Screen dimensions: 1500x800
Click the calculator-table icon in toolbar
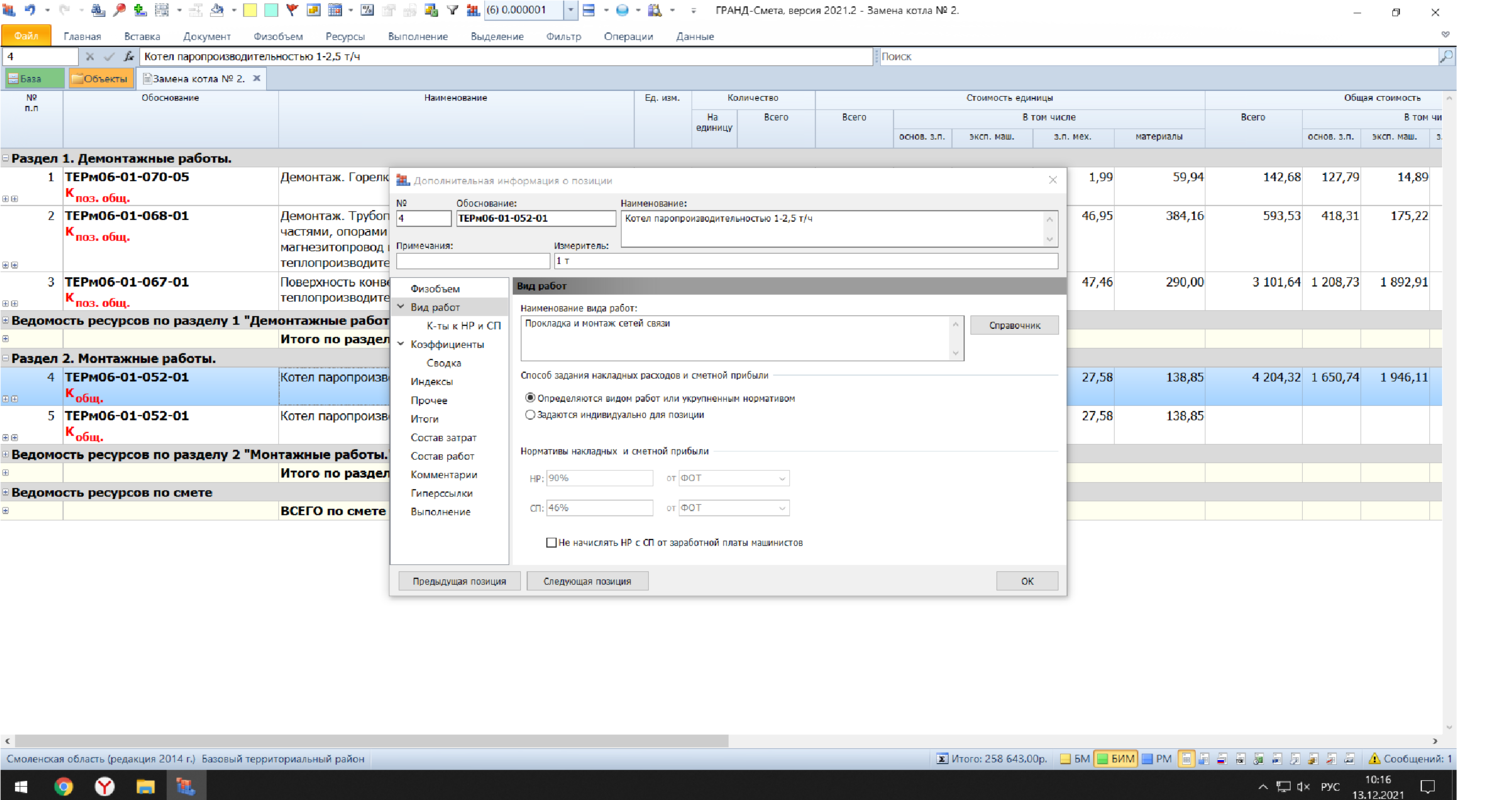click(334, 11)
